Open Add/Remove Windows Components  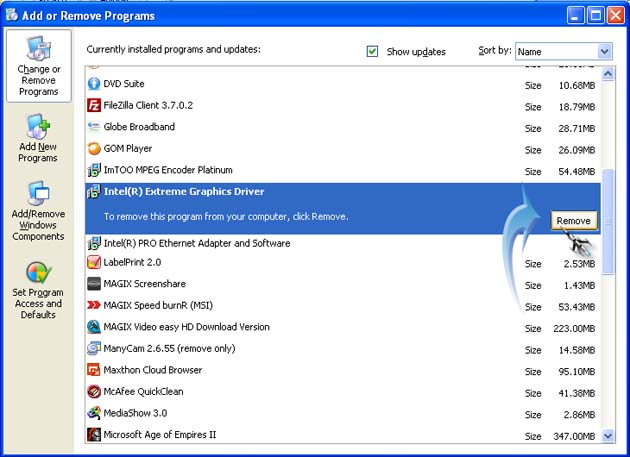pos(38,211)
